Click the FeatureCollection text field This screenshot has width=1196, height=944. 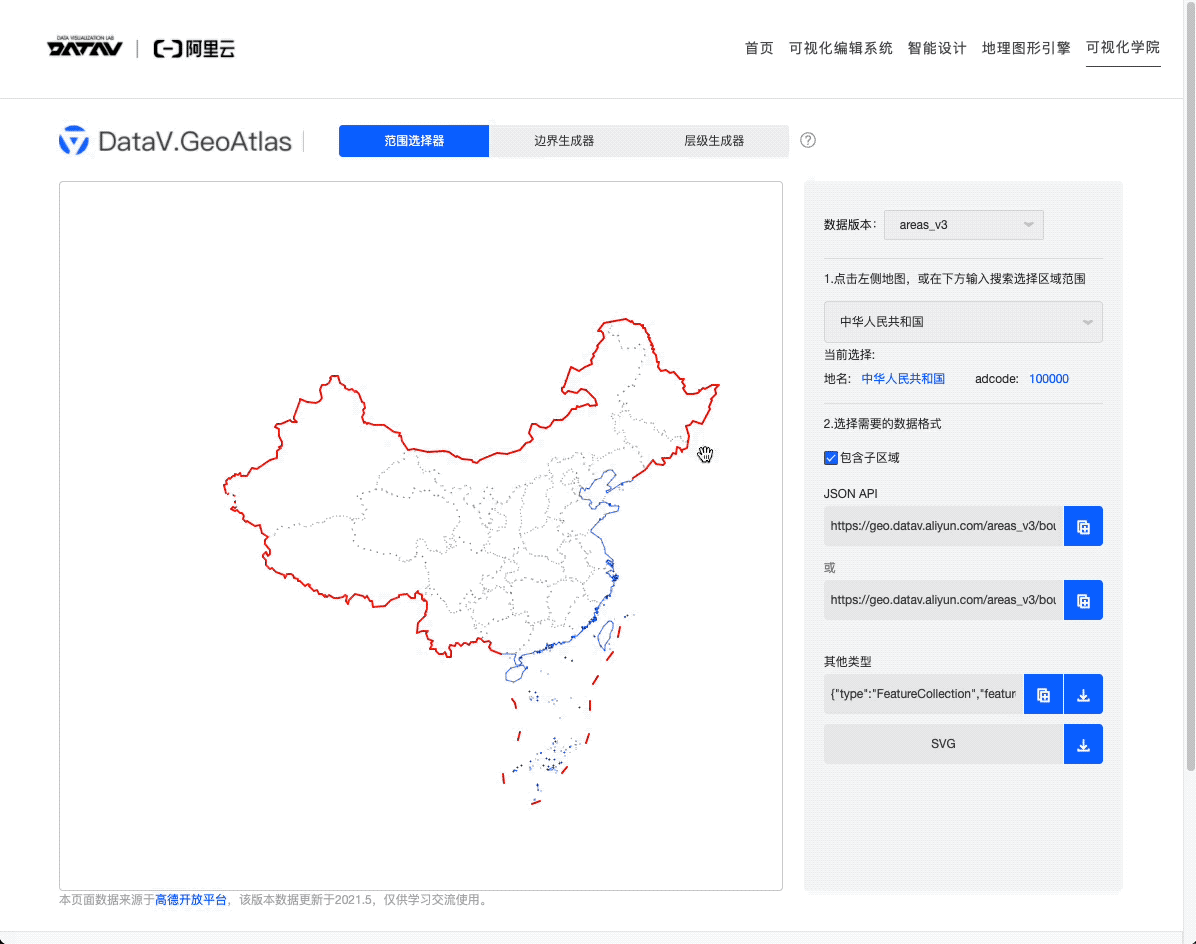pos(924,694)
